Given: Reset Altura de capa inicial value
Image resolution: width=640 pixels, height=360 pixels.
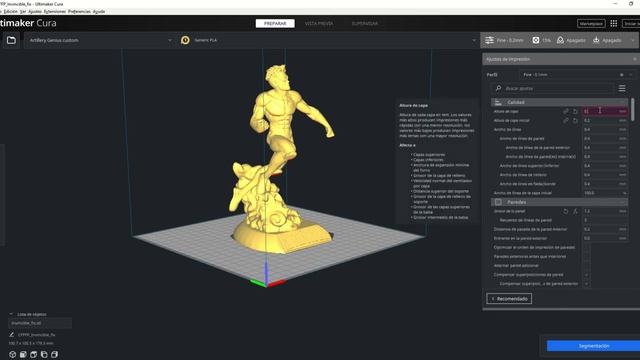Looking at the screenshot, I should [575, 120].
